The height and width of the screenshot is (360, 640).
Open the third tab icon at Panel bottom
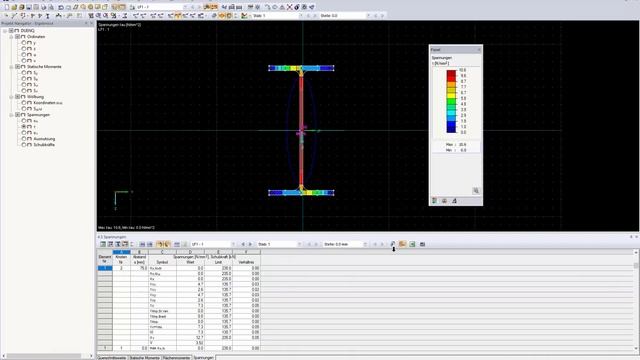coord(454,201)
